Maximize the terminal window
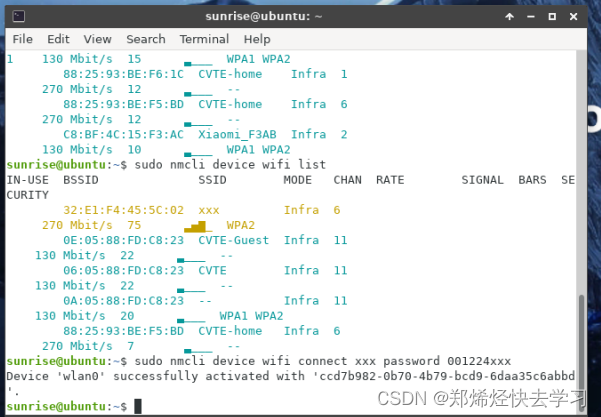This screenshot has height=417, width=601. 552,16
